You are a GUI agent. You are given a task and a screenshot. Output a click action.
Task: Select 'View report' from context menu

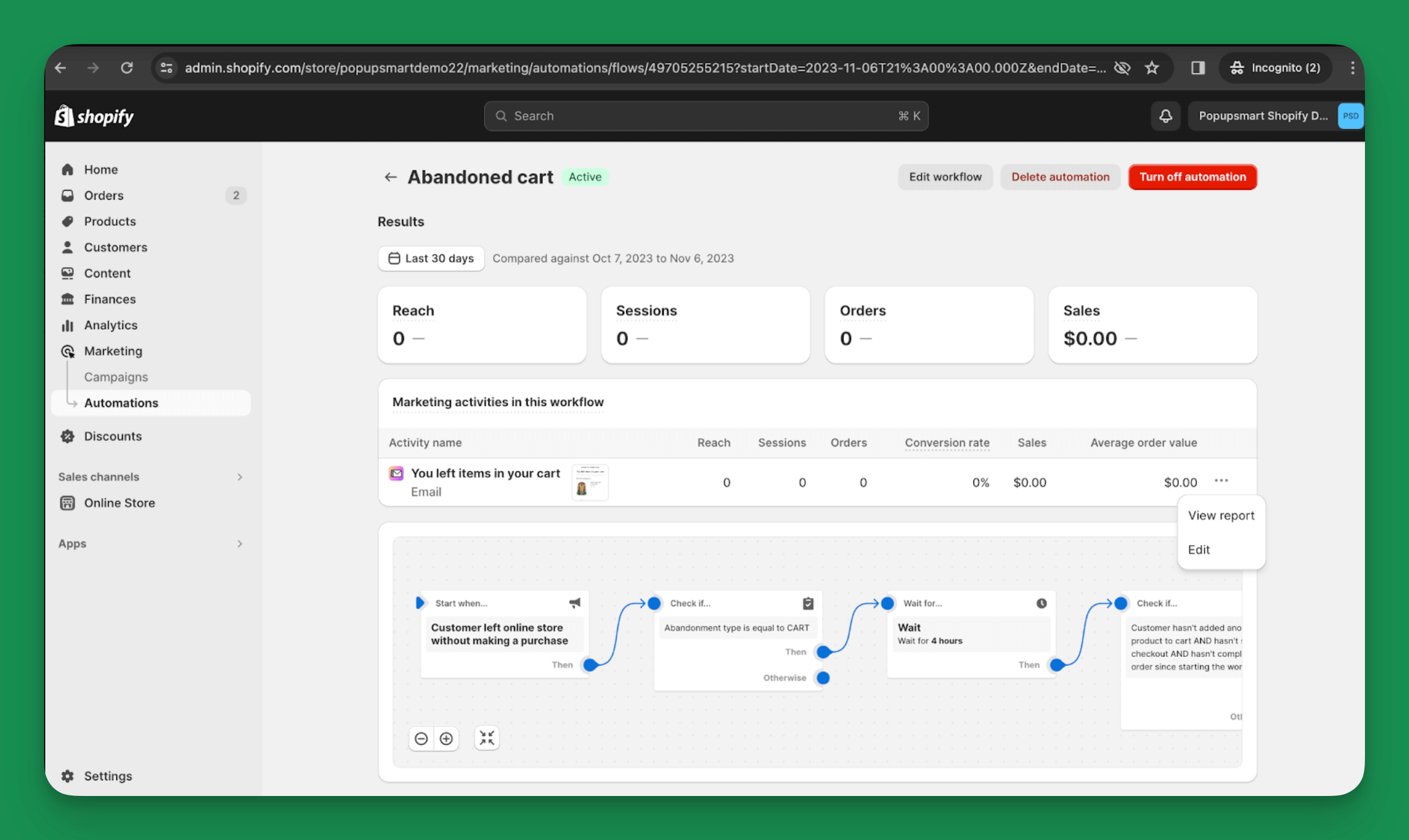click(1221, 515)
